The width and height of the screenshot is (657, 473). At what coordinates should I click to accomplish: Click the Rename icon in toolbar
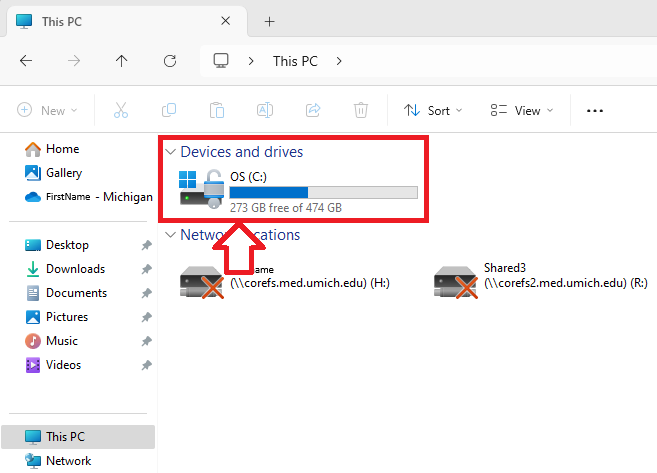pos(265,110)
